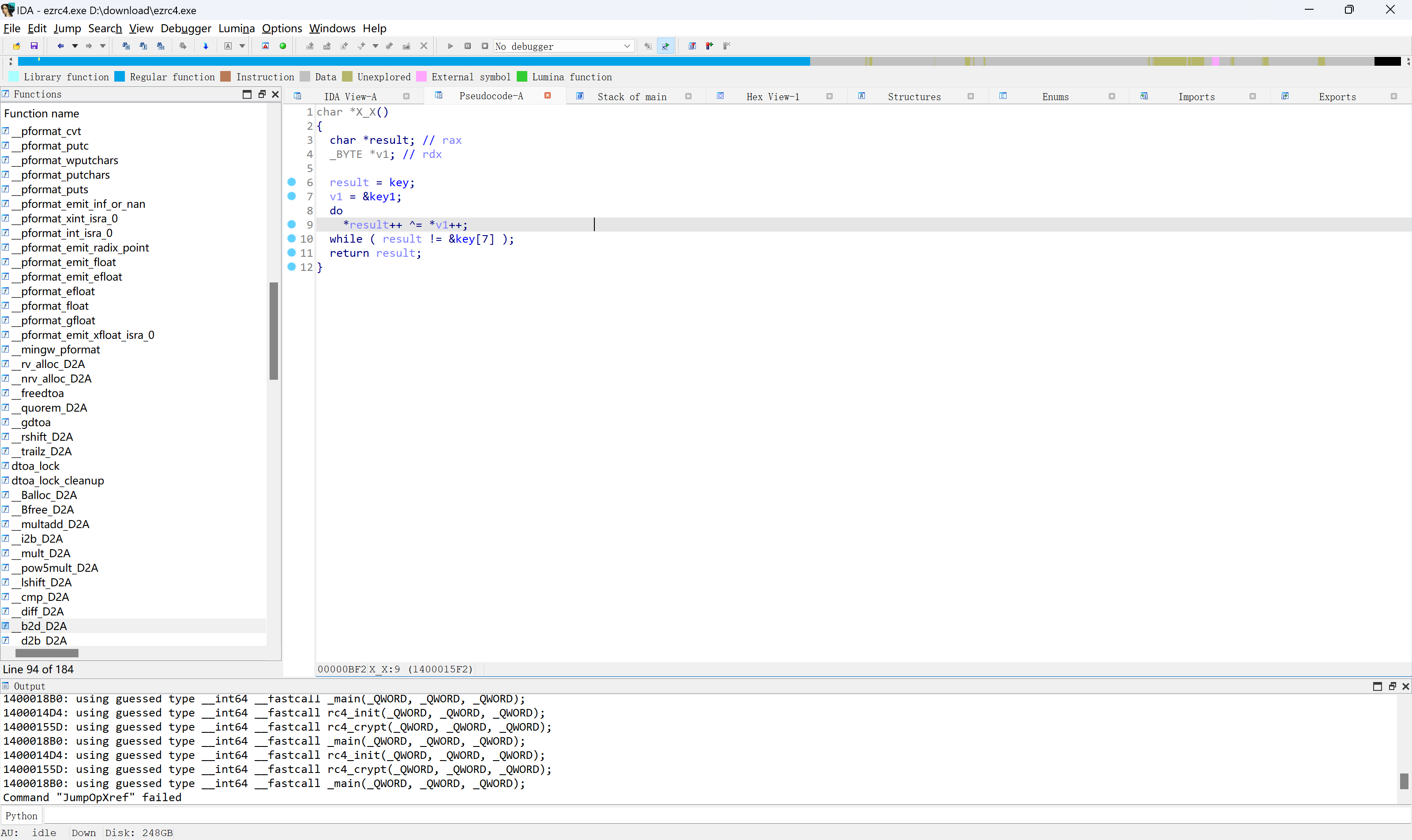Click the gray X delete toolbar icon
Viewport: 1412px width, 840px height.
424,46
